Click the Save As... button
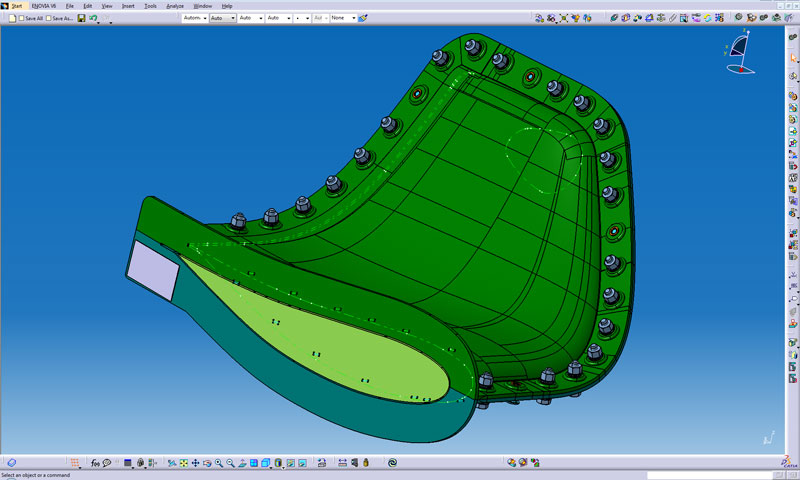Viewport: 800px width, 480px height. [x=61, y=18]
